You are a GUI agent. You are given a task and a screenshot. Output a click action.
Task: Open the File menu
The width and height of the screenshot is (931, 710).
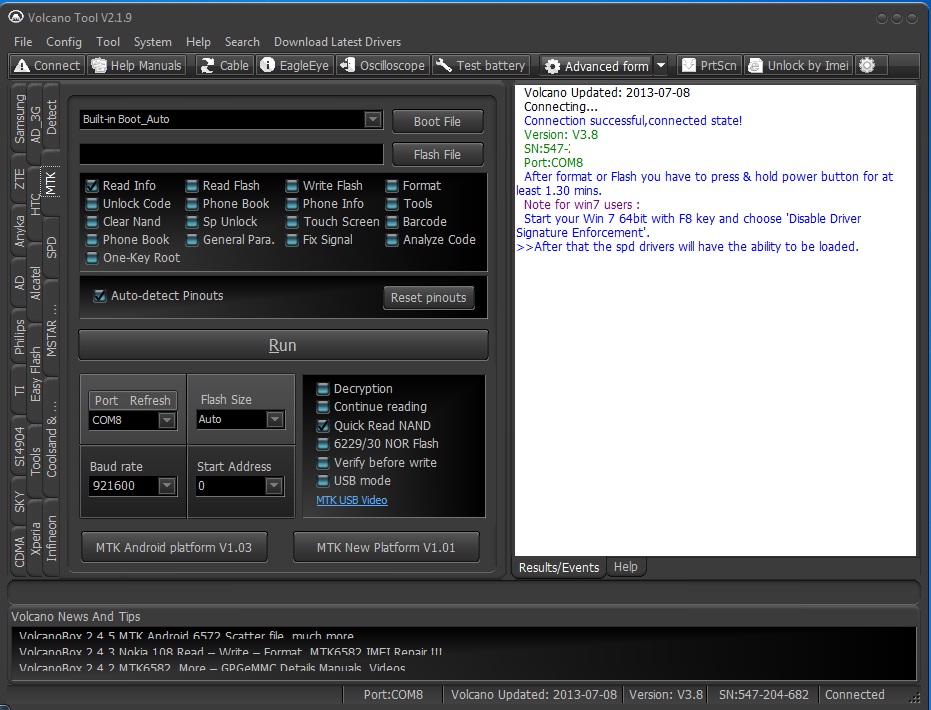coord(23,42)
